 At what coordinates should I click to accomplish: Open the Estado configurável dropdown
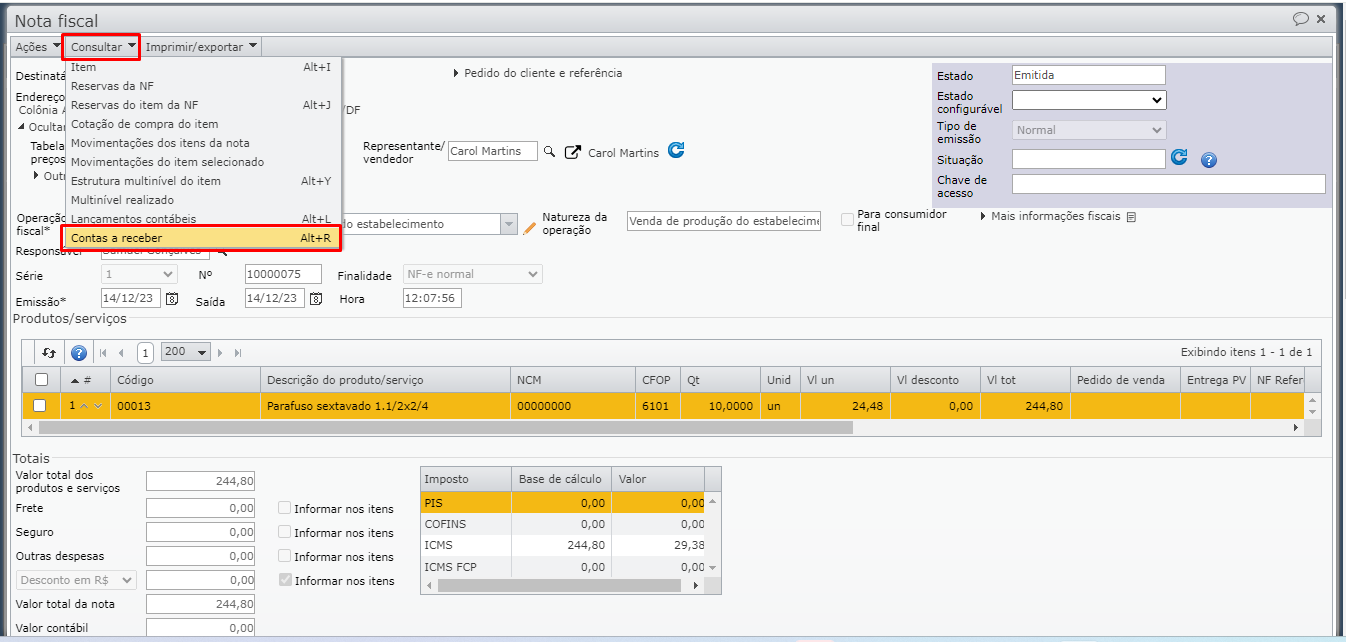[1089, 100]
